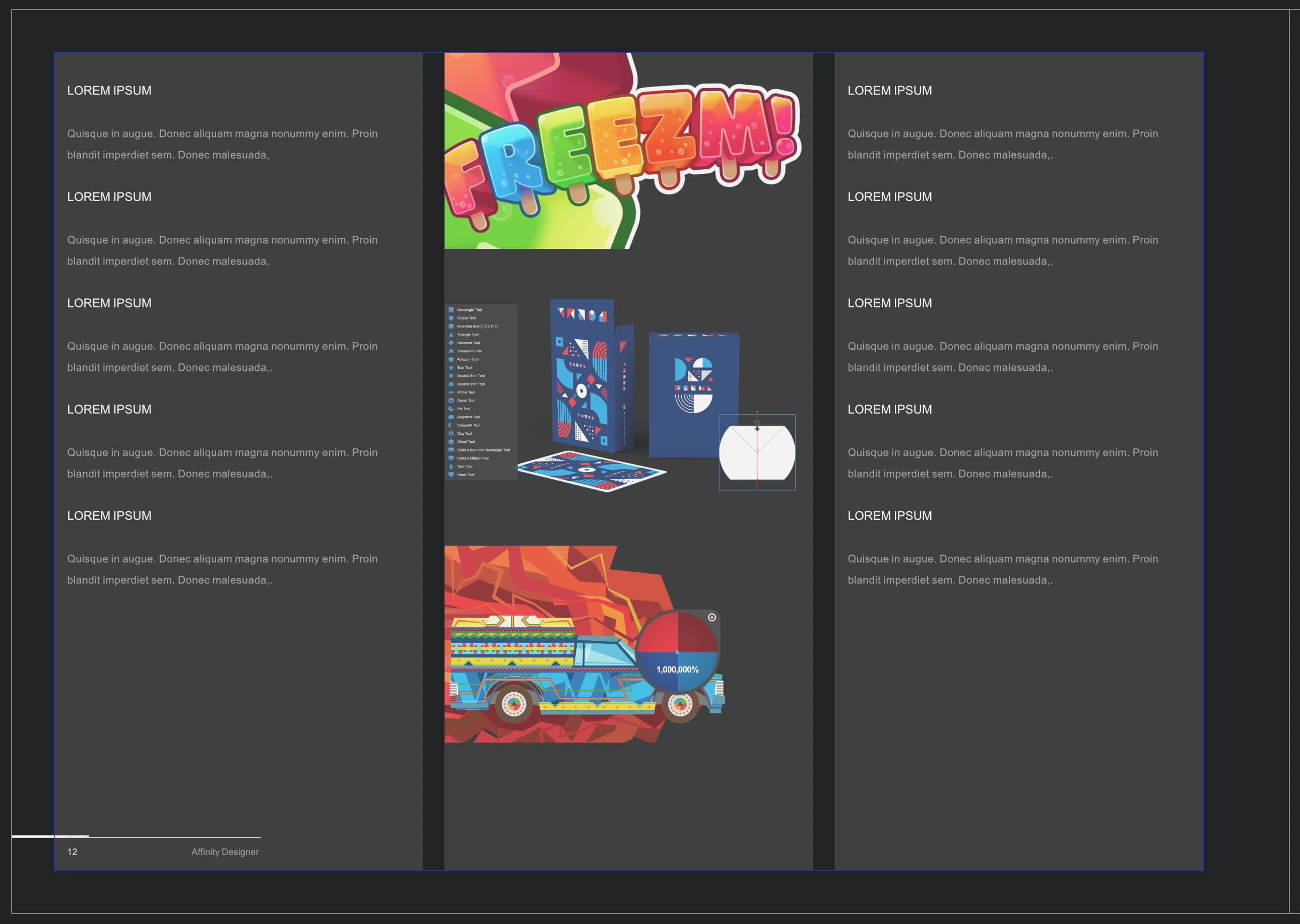The height and width of the screenshot is (924, 1300).
Task: Select the Ellipse Tool icon
Action: pyautogui.click(x=451, y=318)
